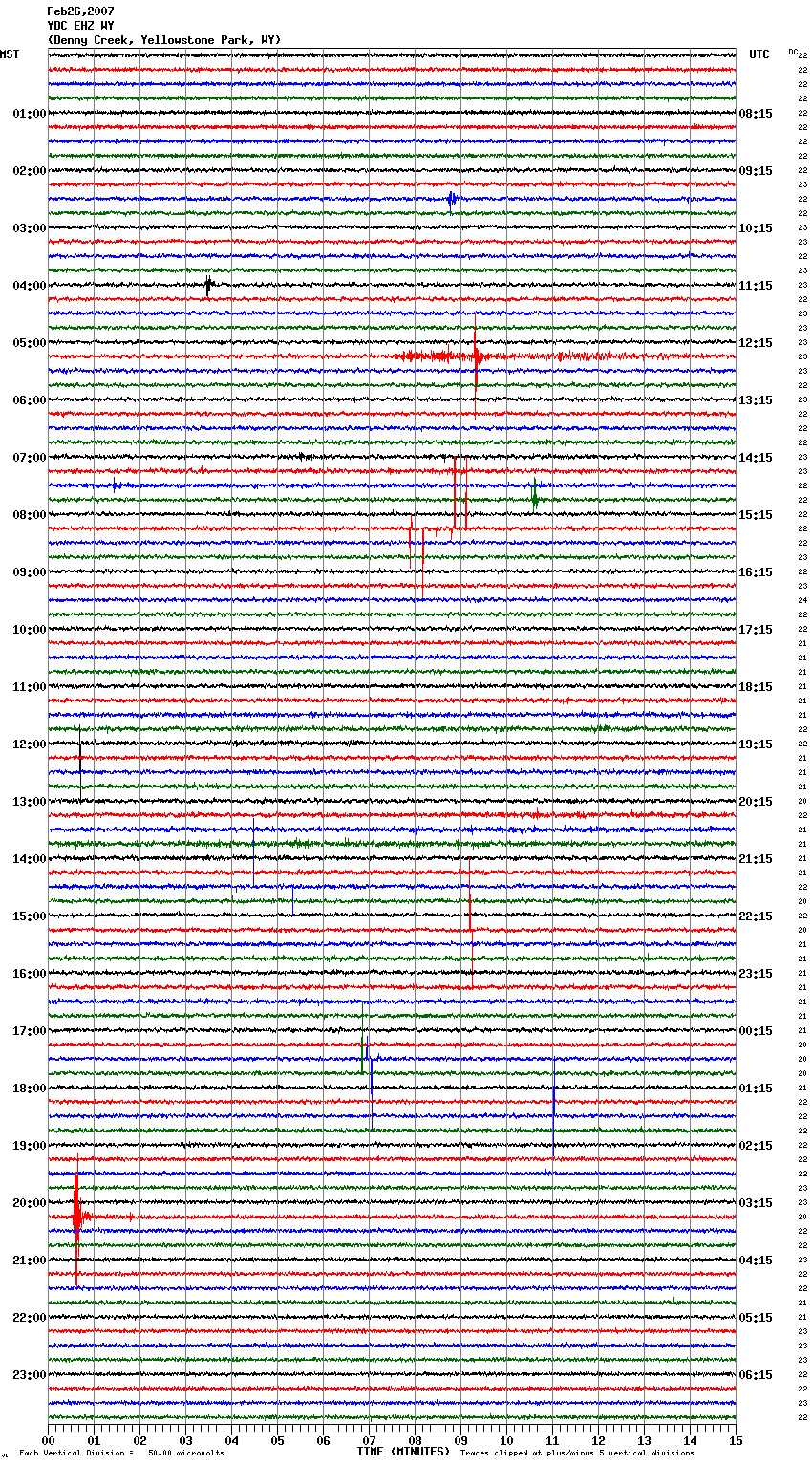The width and height of the screenshot is (812, 1466).
Task: Click the 19:15 UTC time label
Action: 756,744
